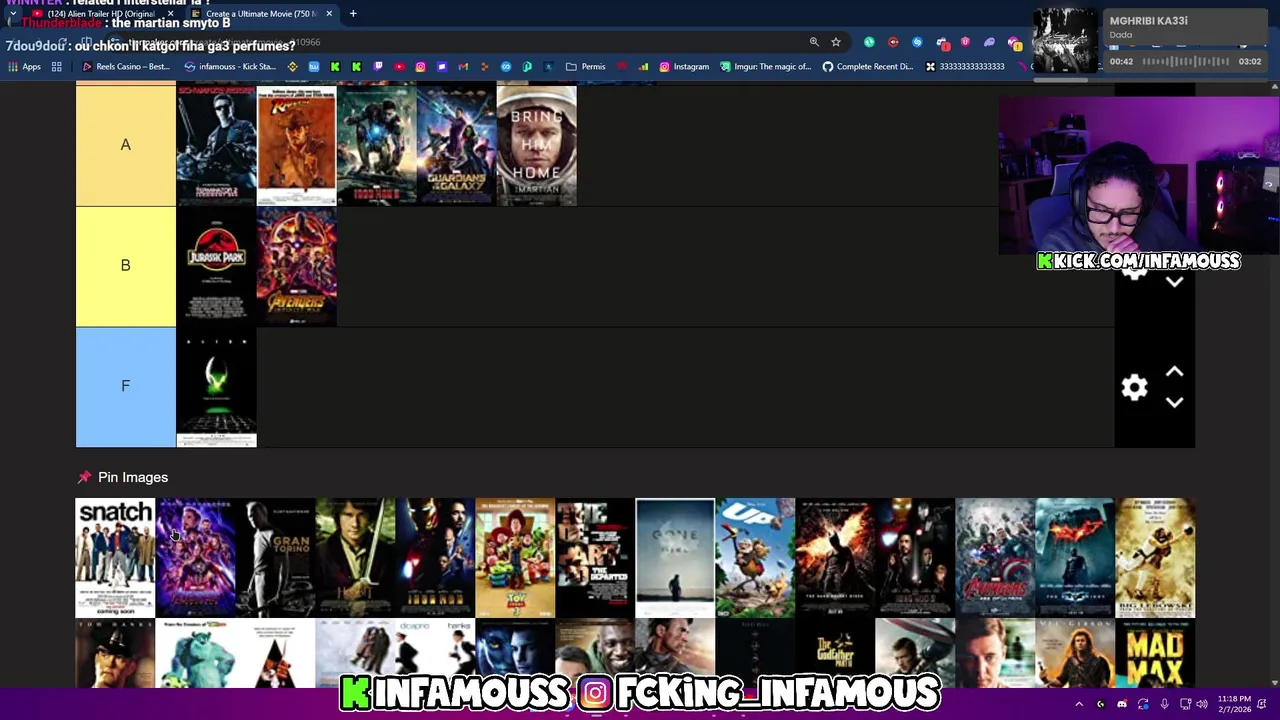
Task: Open a new browser tab
Action: click(353, 14)
